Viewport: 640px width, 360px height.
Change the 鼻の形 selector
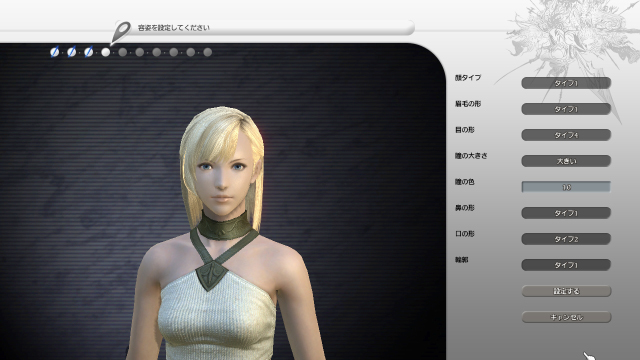[566, 213]
